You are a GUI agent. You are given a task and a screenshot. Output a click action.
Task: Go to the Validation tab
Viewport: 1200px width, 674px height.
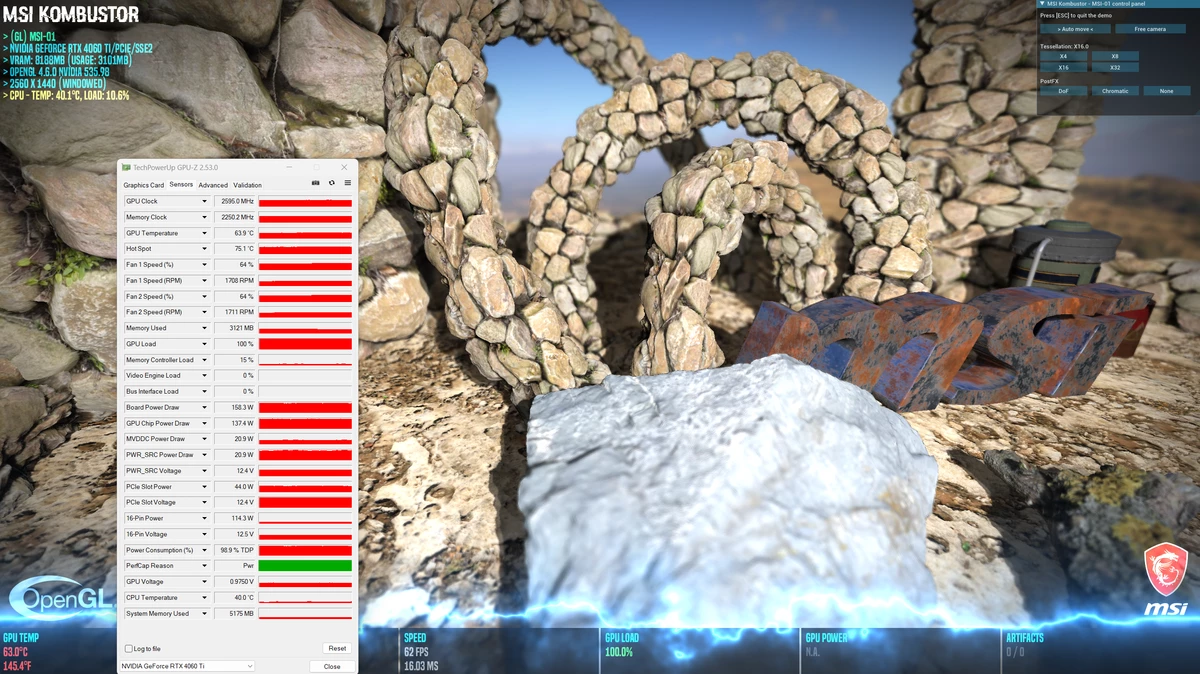tap(247, 185)
